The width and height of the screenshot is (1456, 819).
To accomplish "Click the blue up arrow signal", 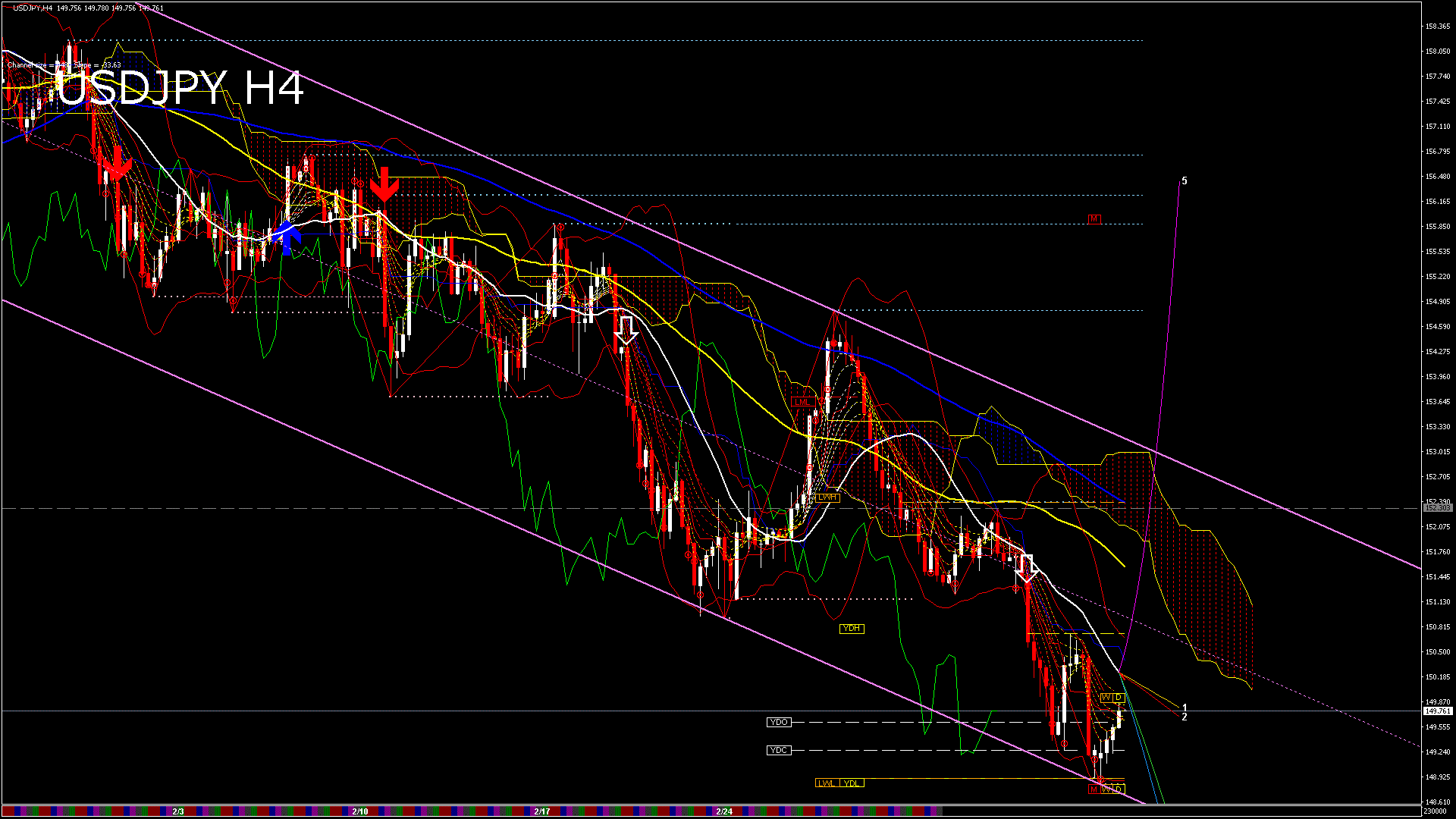I will pos(286,237).
